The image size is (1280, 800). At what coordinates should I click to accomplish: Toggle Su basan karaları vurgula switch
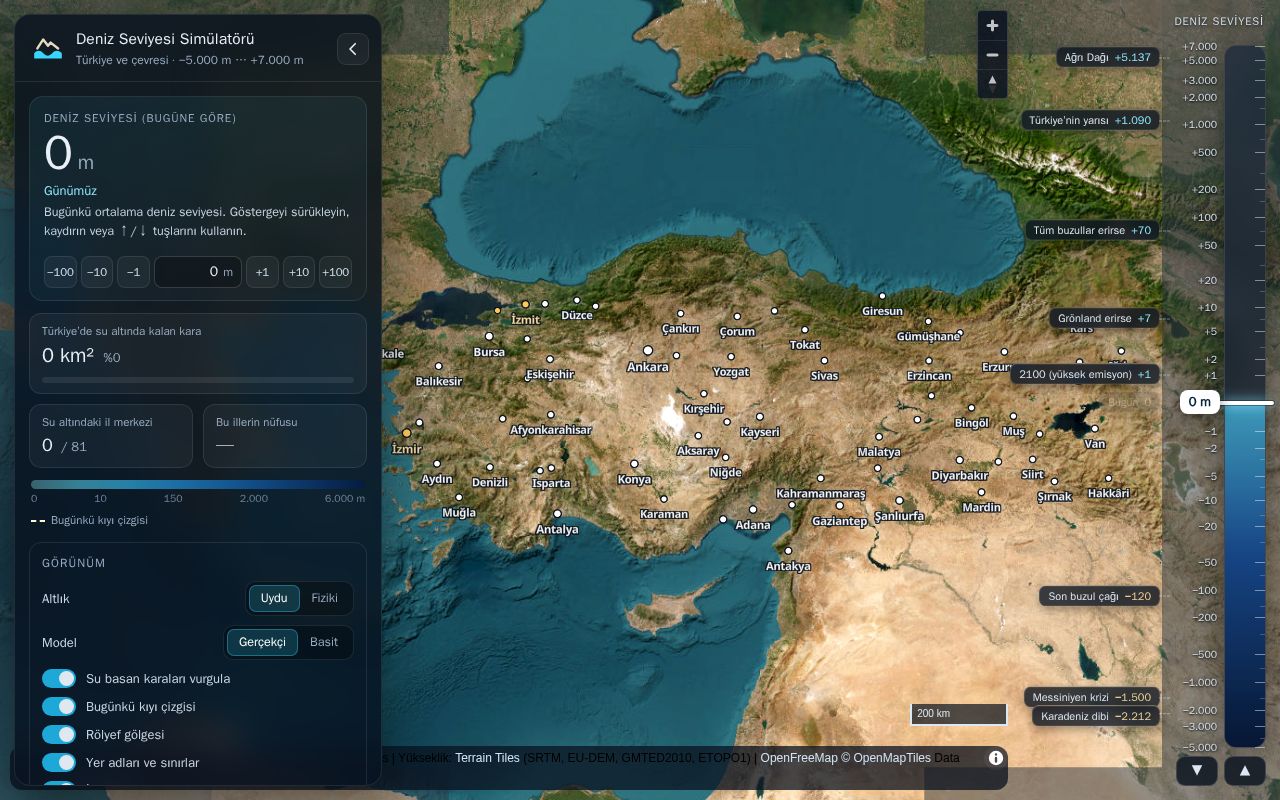click(59, 679)
